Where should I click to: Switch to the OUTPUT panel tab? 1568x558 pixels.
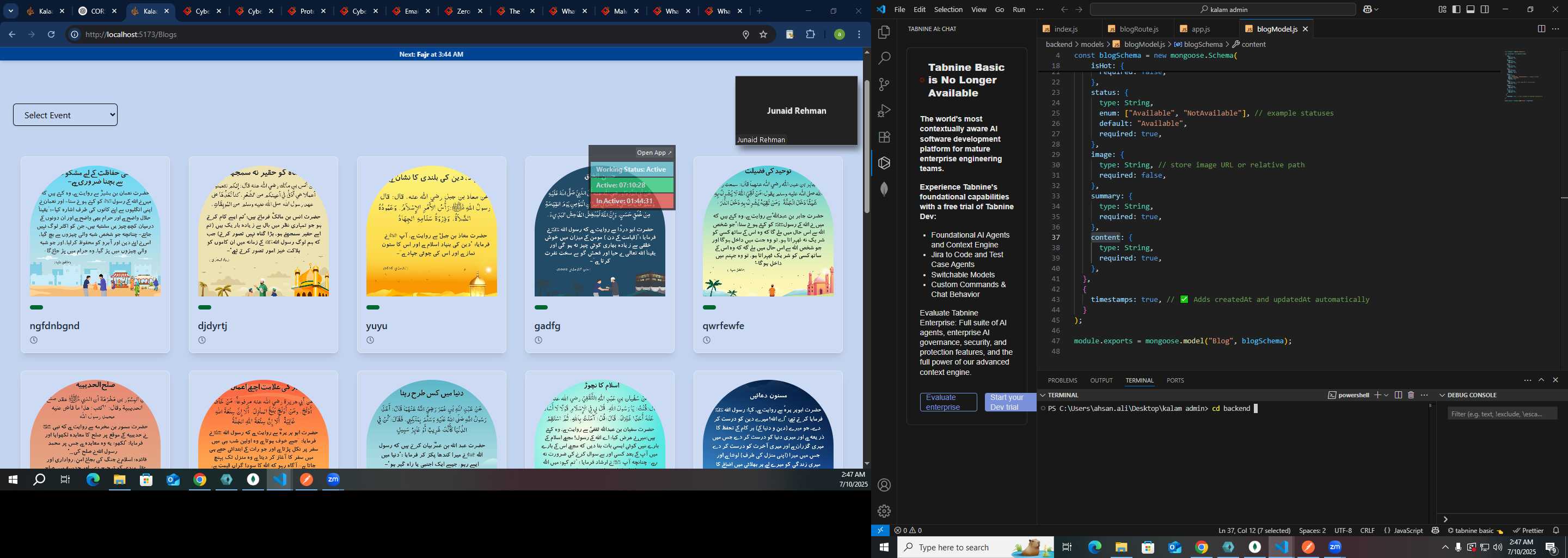1101,380
